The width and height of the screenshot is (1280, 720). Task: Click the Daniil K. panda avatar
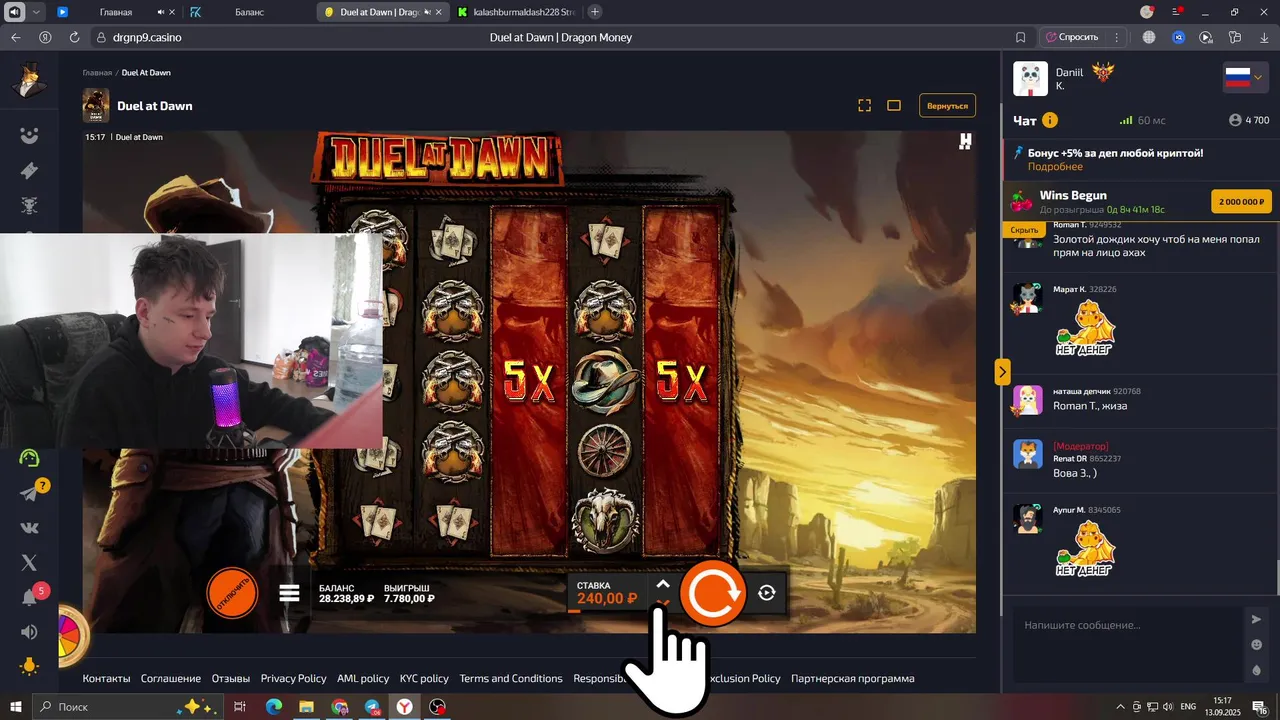coord(1030,79)
